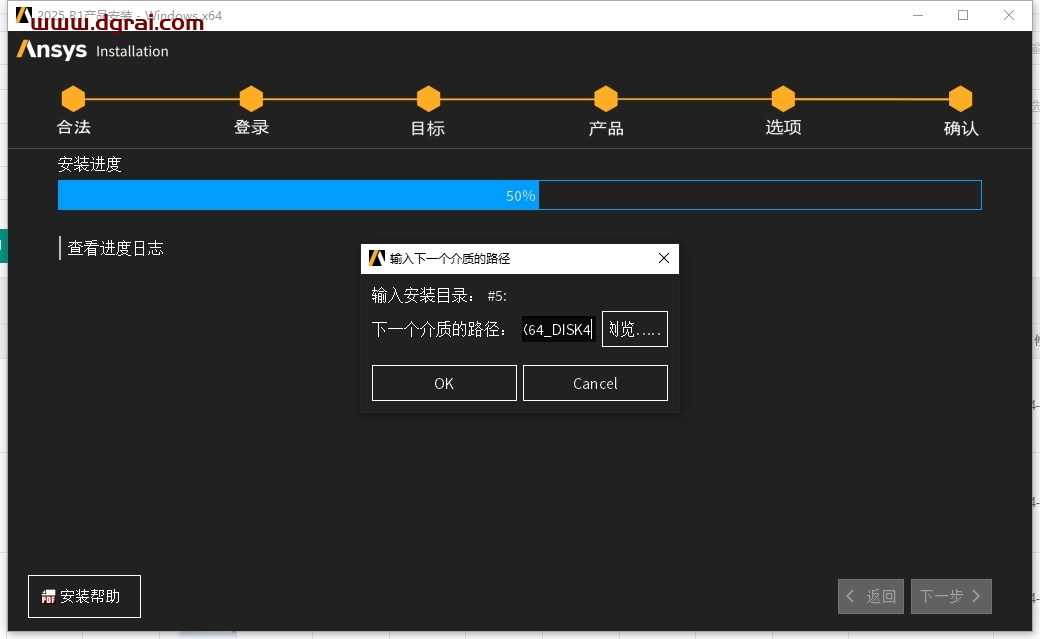Select the 选项 step hexagon
Image resolution: width=1040 pixels, height=639 pixels.
[783, 99]
